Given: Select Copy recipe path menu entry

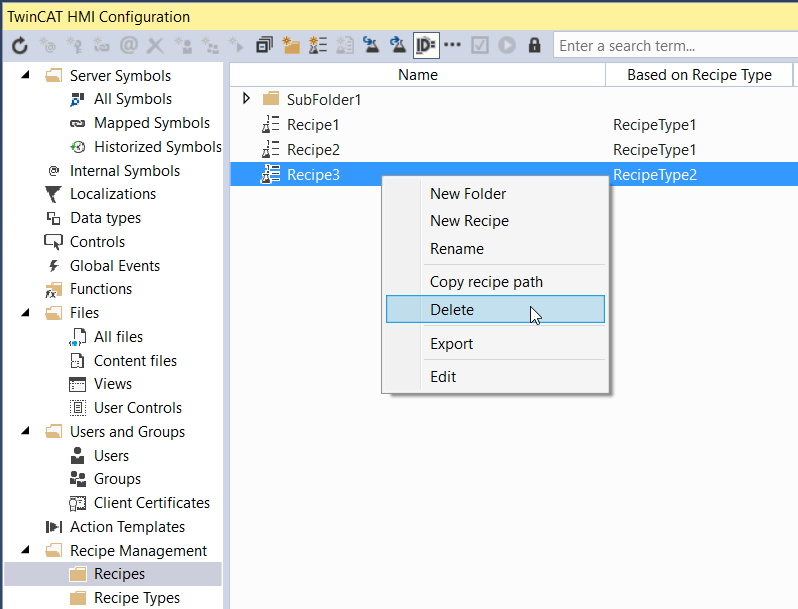Looking at the screenshot, I should click(486, 282).
